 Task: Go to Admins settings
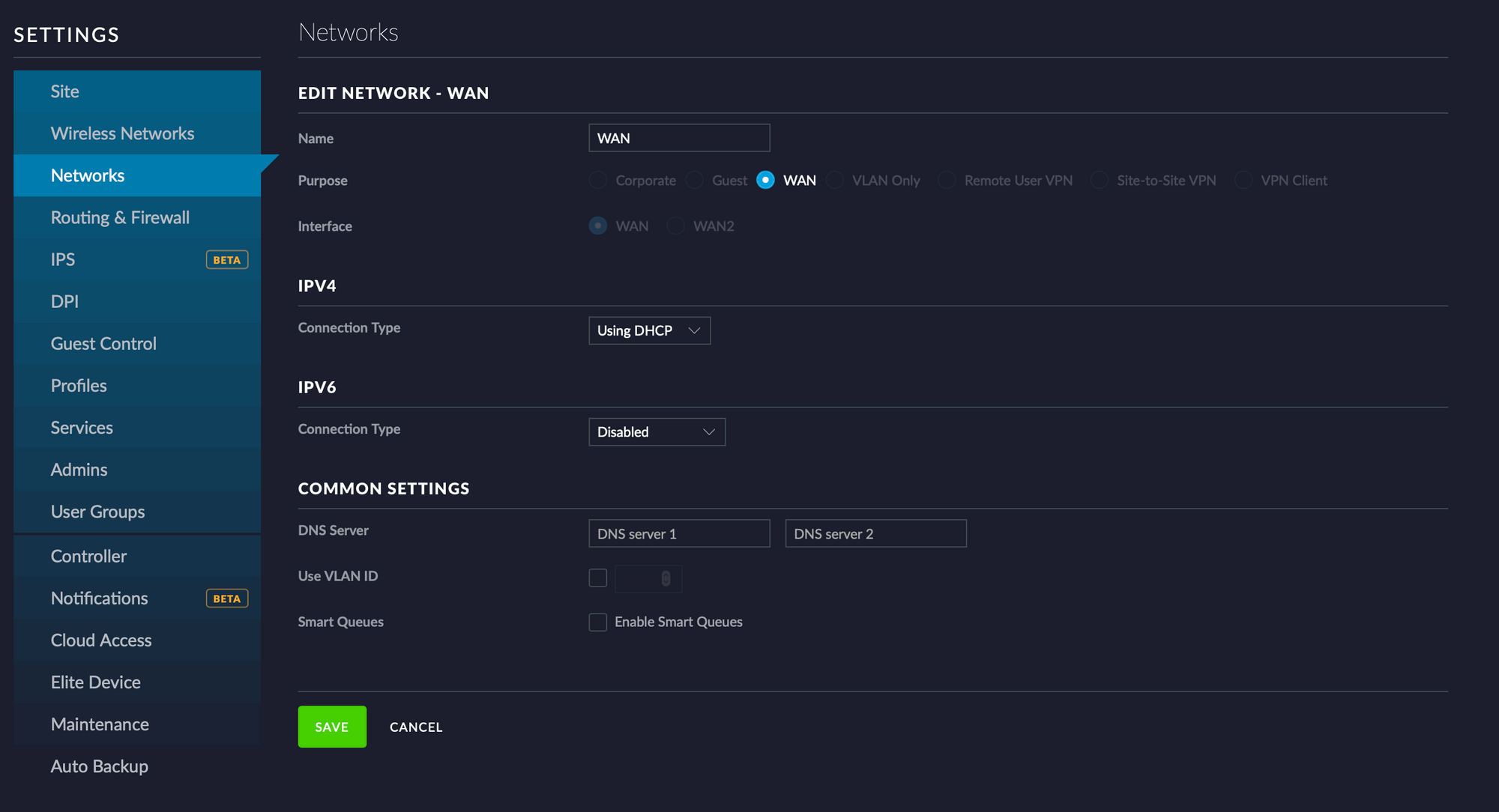pos(137,469)
